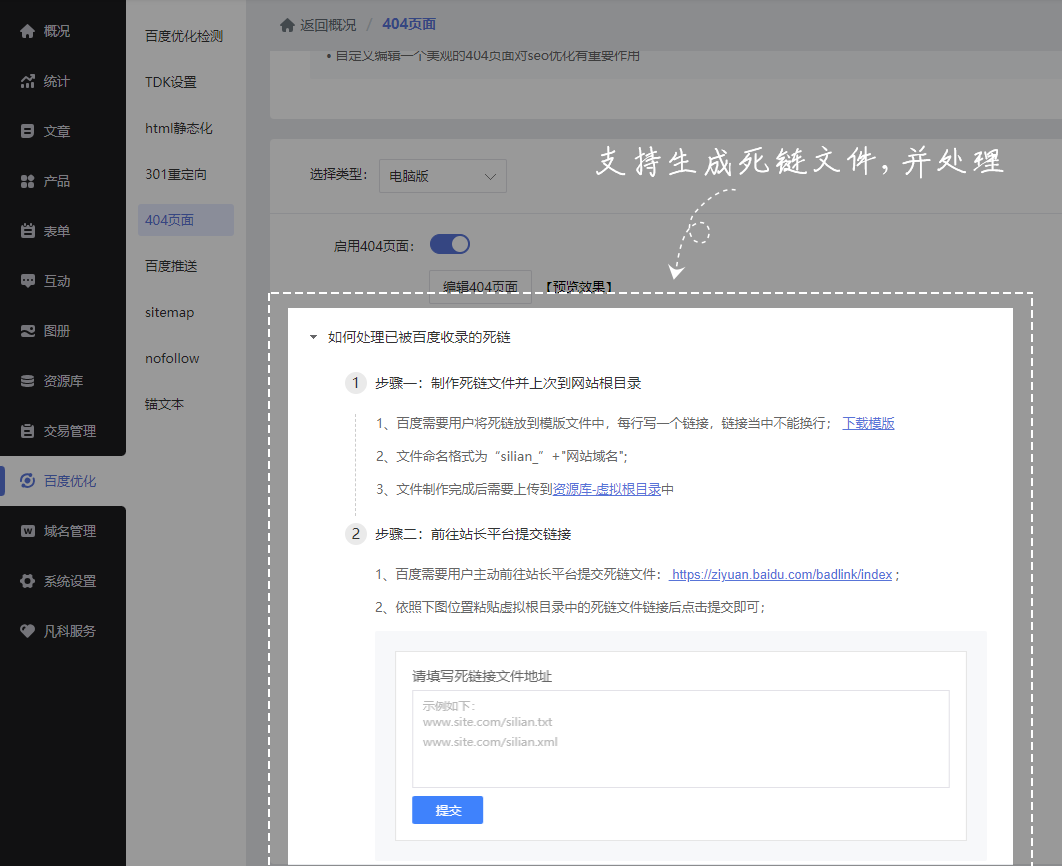Screen dimensions: 1062x866
Task: Click the 下载模版 link
Action: pos(868,423)
